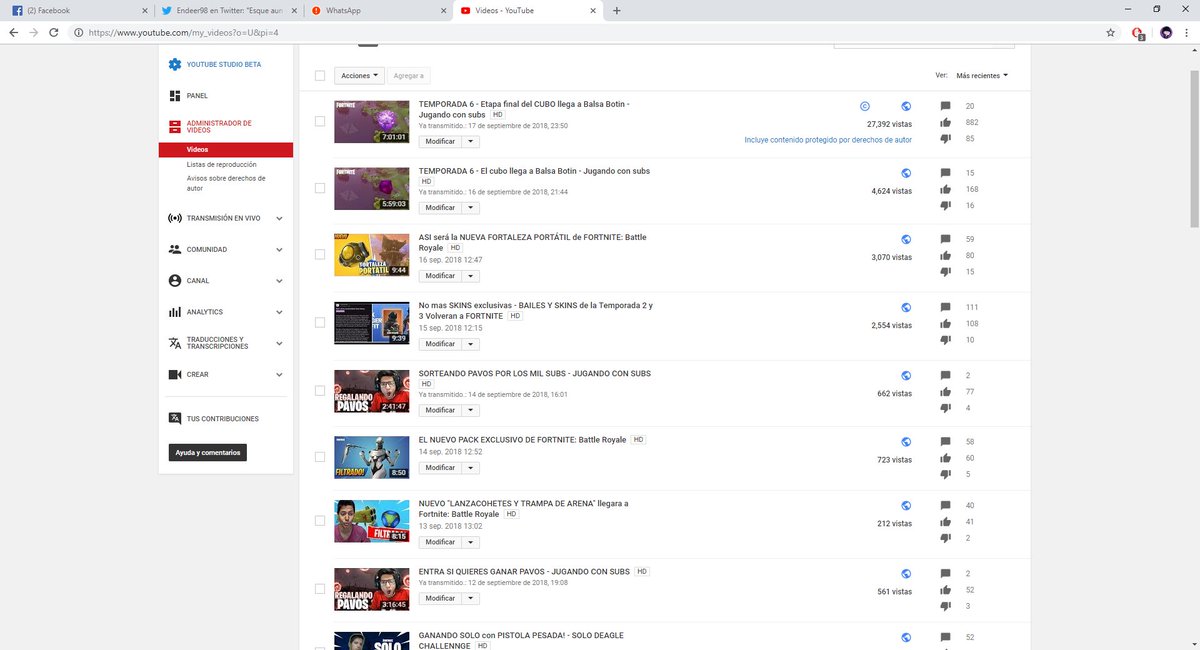Image resolution: width=1200 pixels, height=650 pixels.
Task: Click comments icon for No mas SKINS exclusivas video
Action: coord(946,307)
